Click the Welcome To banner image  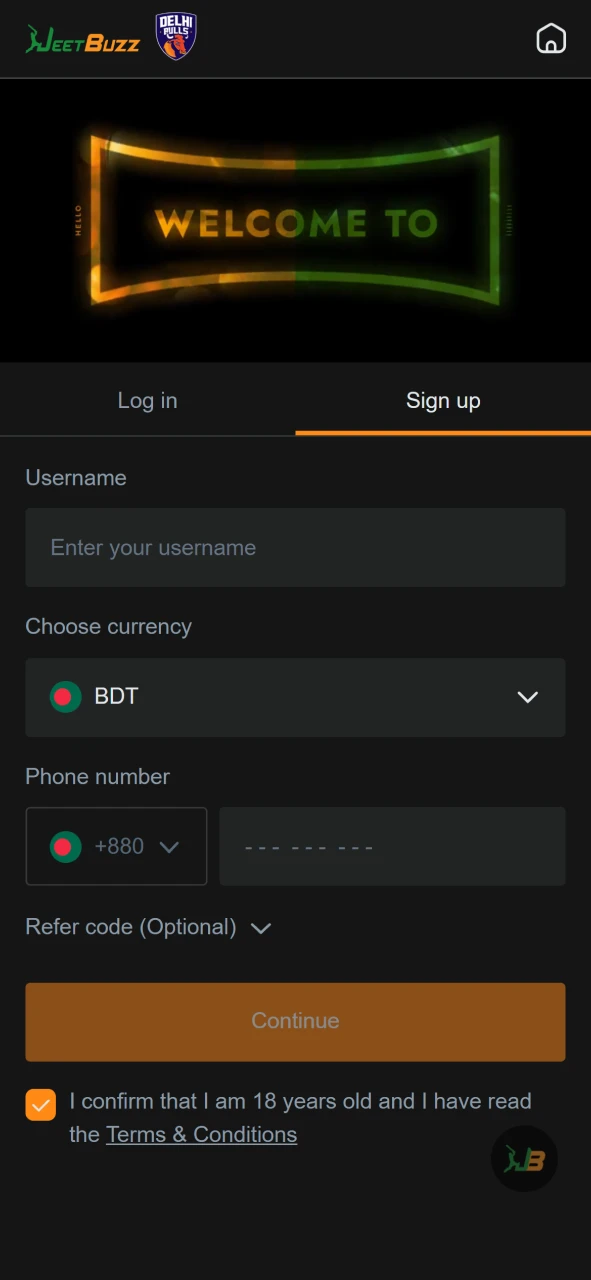pos(295,222)
